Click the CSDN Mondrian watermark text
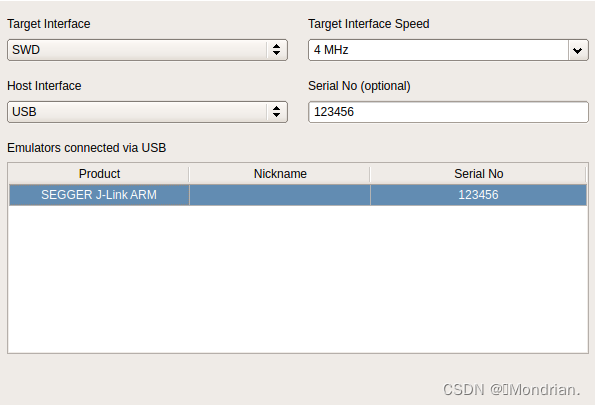 click(512, 390)
